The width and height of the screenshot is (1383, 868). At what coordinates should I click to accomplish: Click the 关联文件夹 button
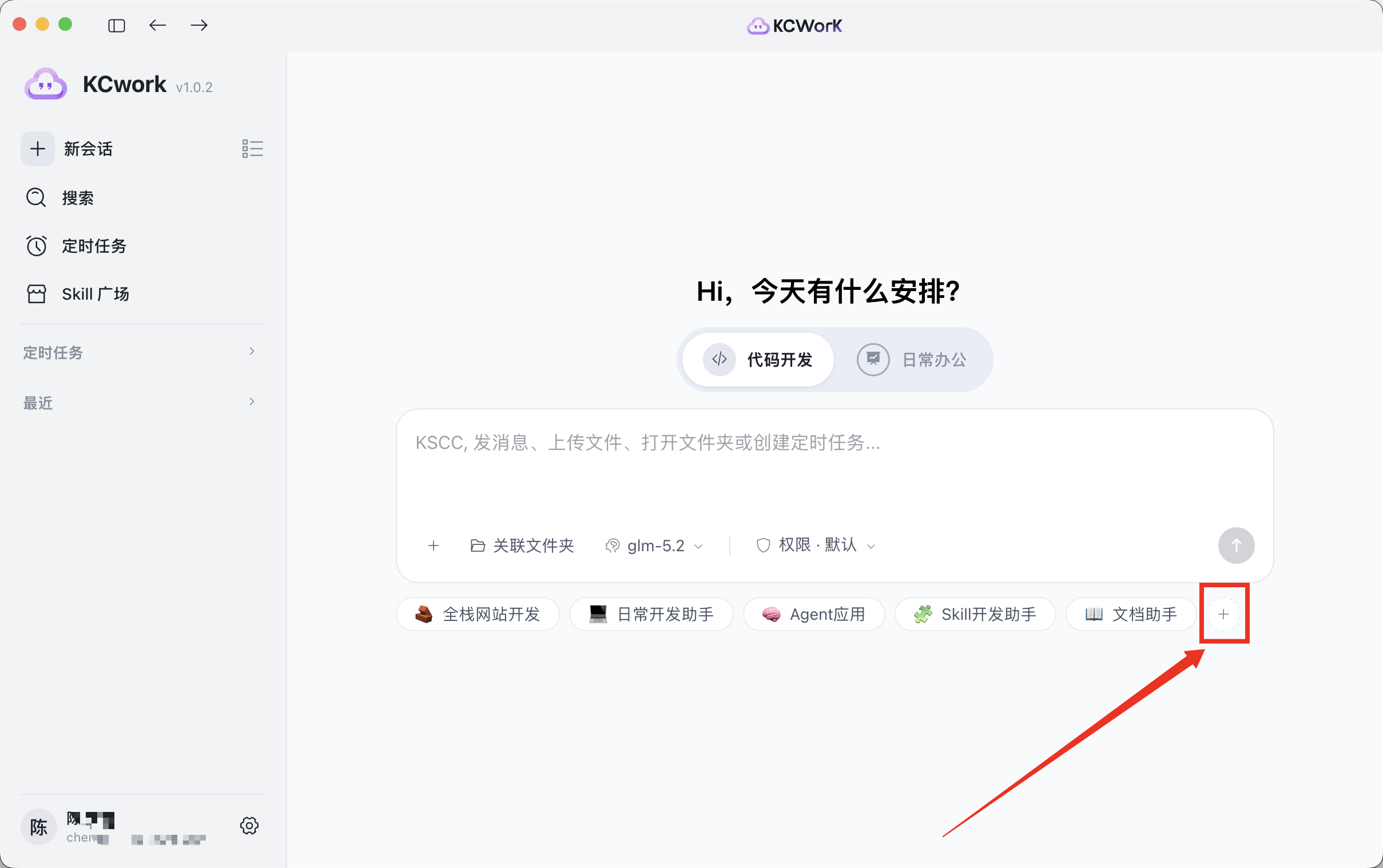[522, 546]
